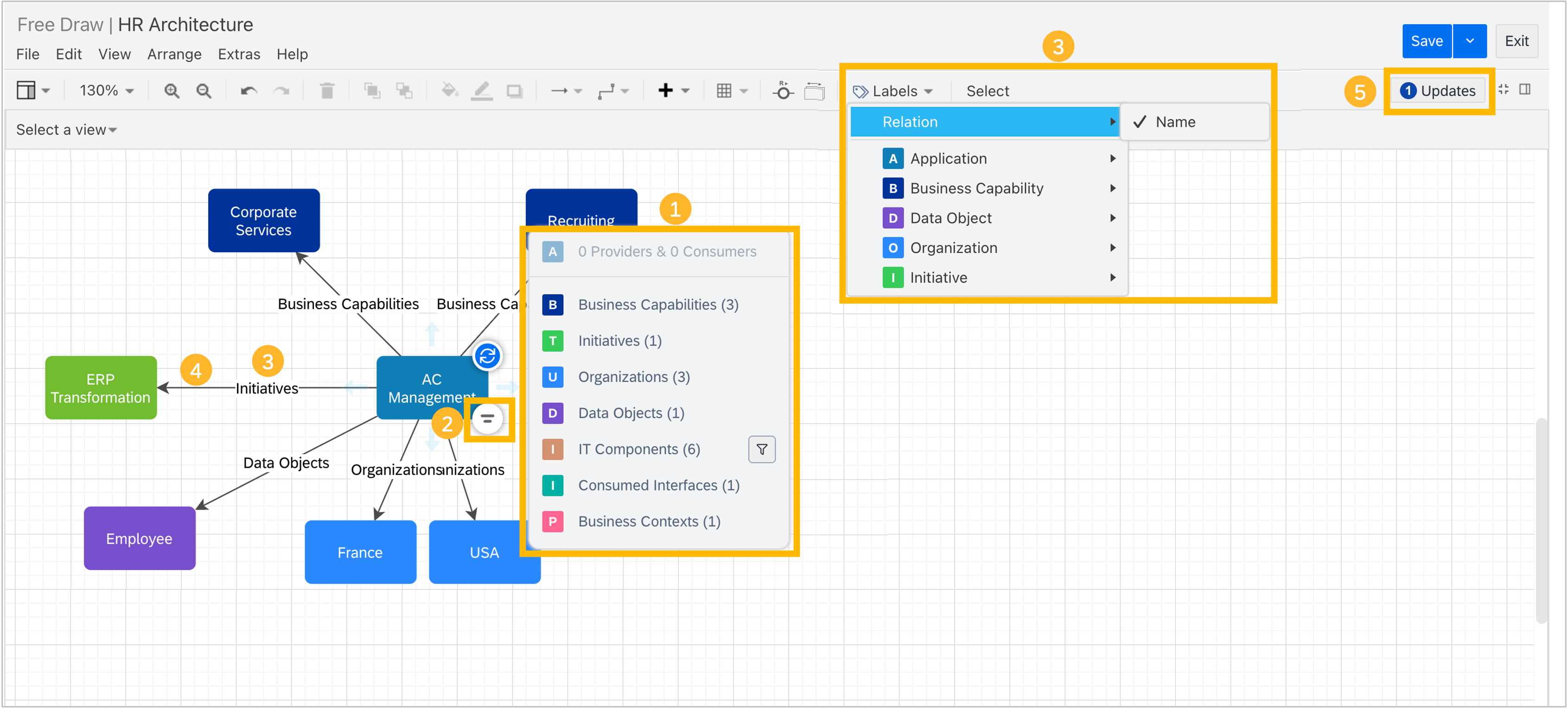
Task: Click the line color pencil icon
Action: tap(481, 91)
